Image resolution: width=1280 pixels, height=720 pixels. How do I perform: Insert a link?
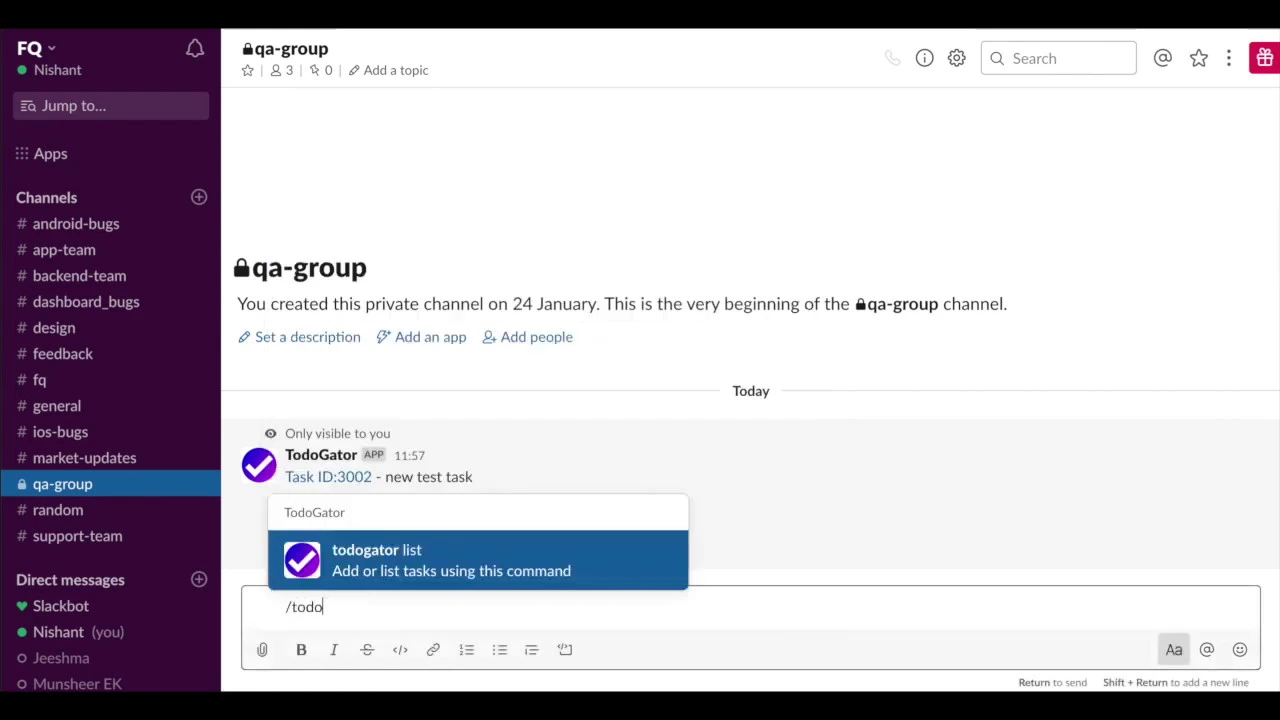433,650
